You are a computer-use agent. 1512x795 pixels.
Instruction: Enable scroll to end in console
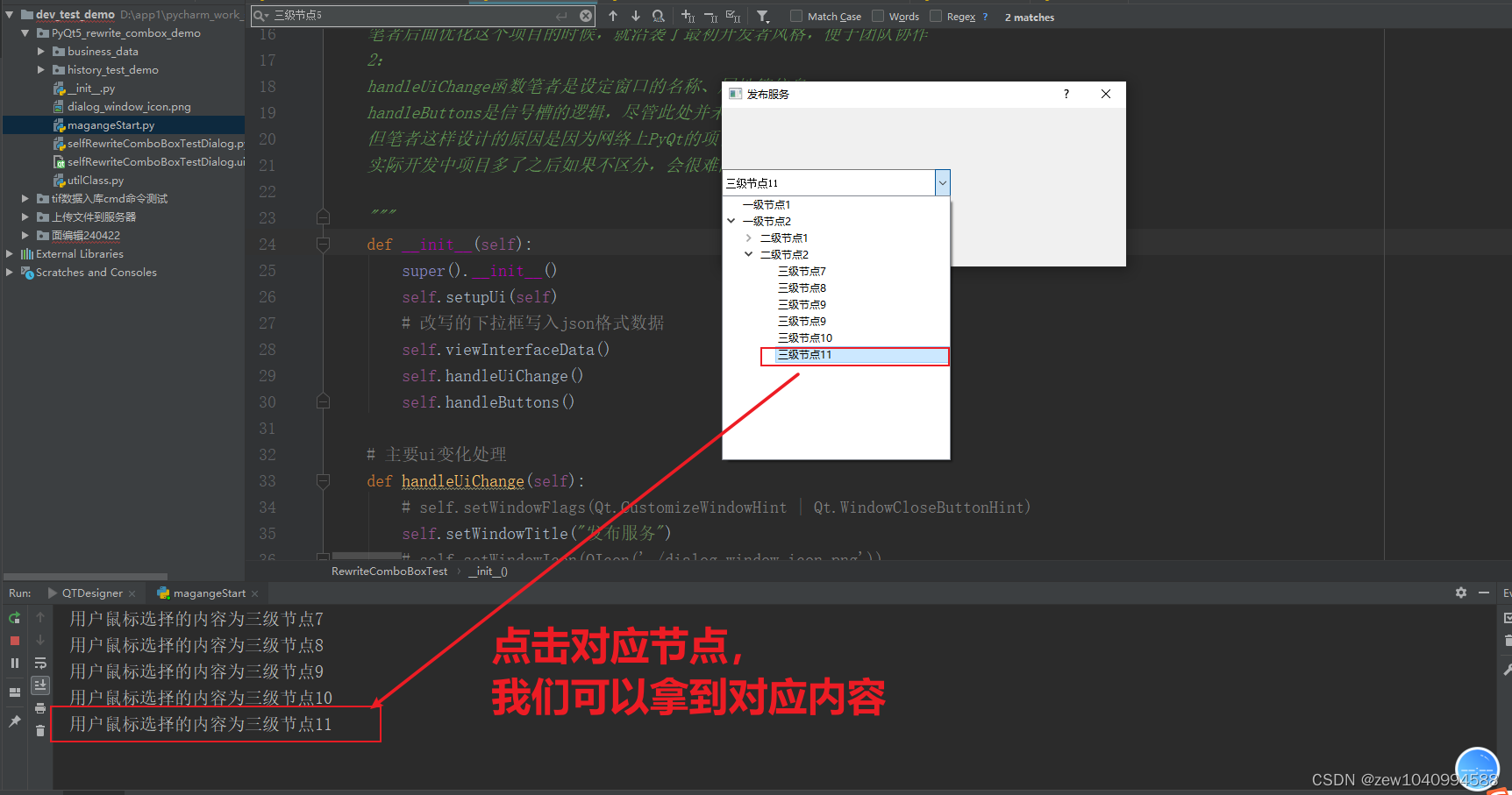pyautogui.click(x=40, y=685)
